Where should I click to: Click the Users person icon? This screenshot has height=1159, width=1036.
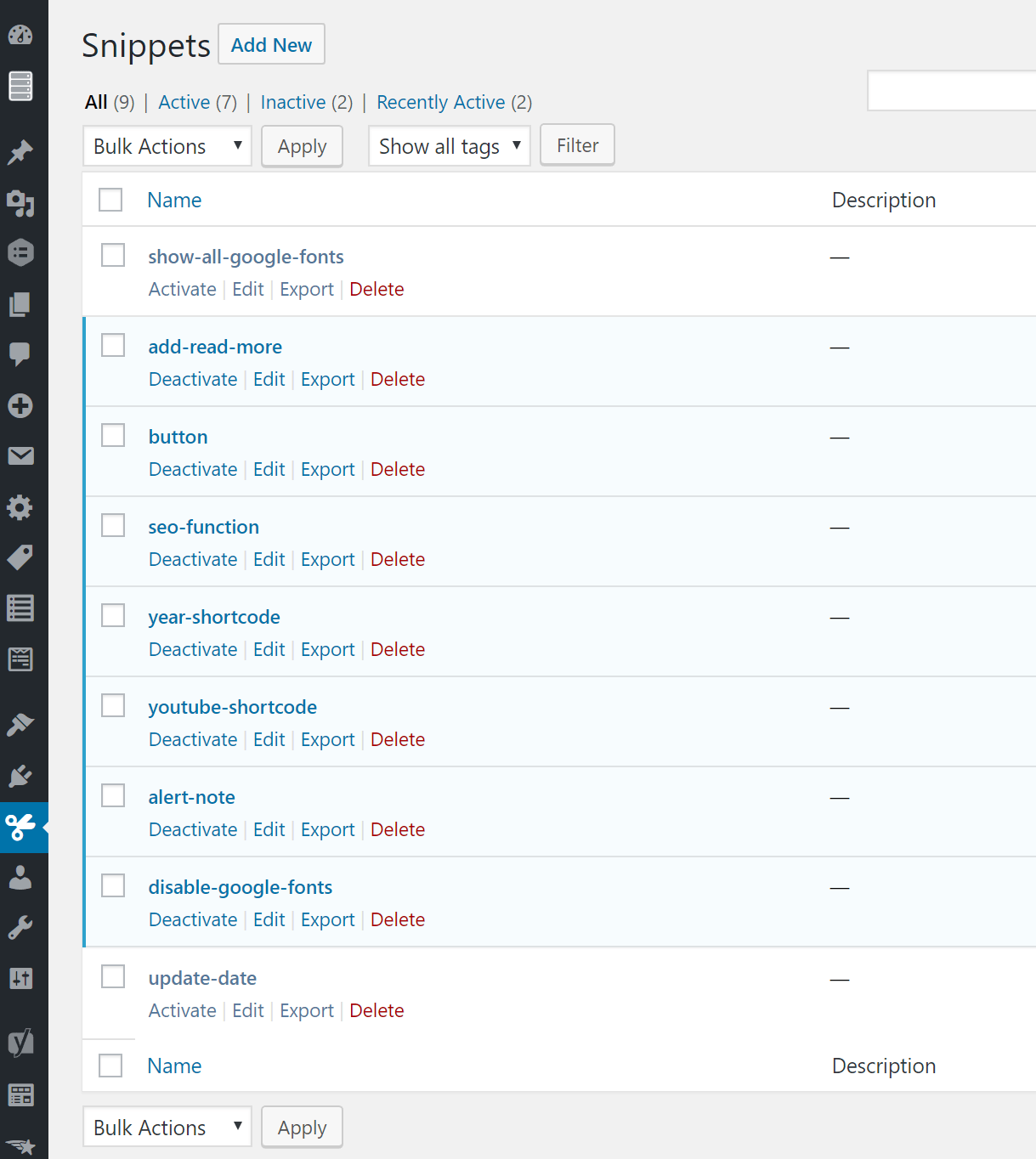click(x=21, y=878)
